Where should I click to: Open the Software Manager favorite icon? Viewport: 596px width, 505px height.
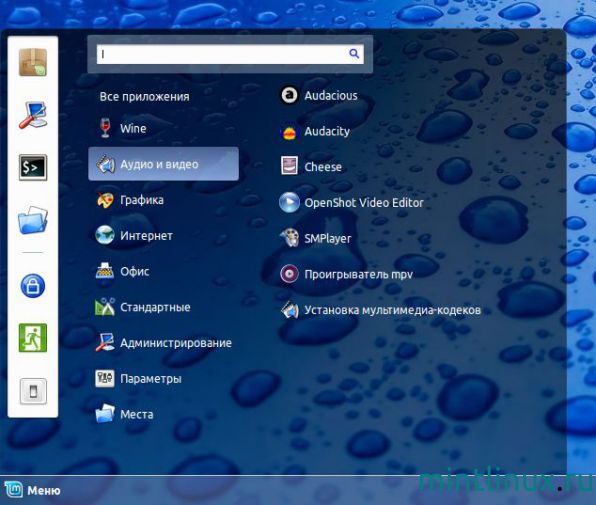coord(33,62)
